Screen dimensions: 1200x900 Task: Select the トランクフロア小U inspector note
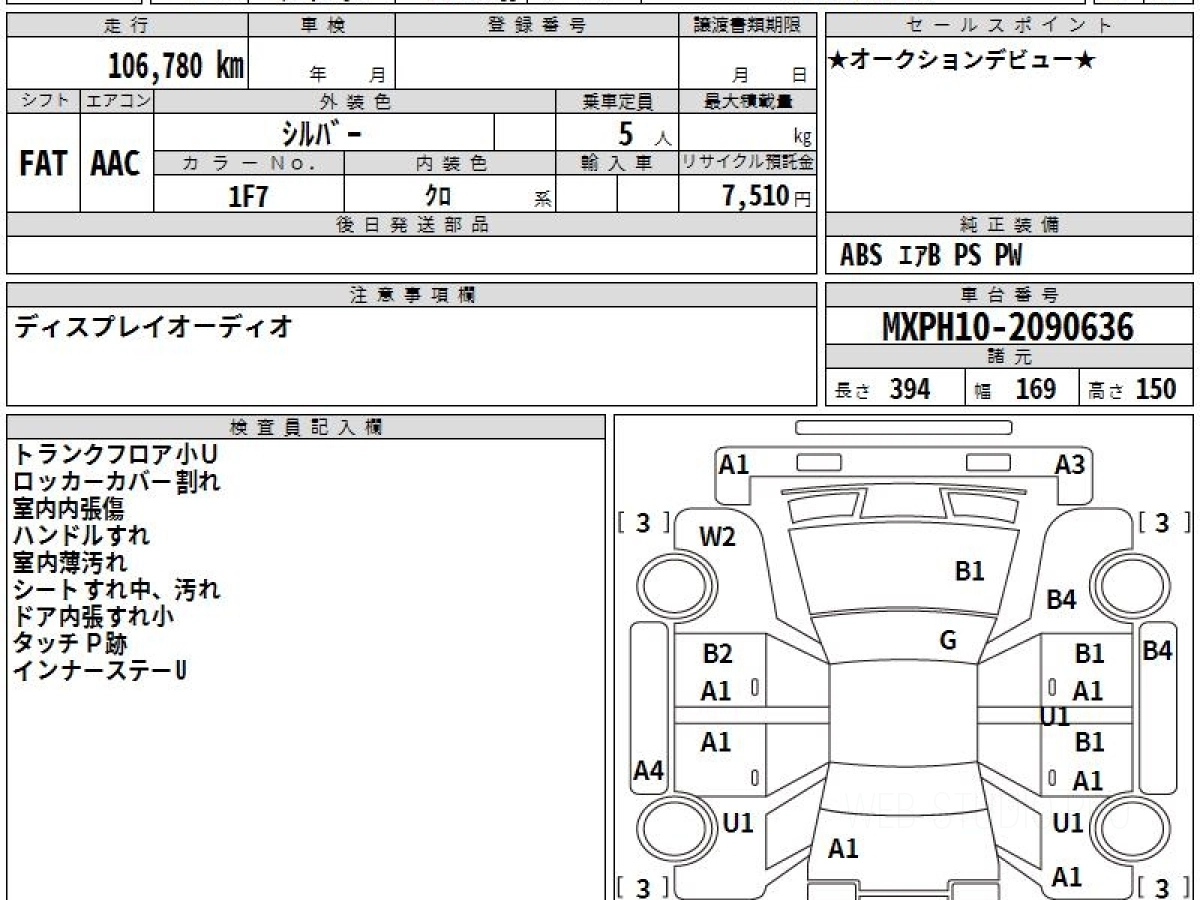tap(115, 455)
